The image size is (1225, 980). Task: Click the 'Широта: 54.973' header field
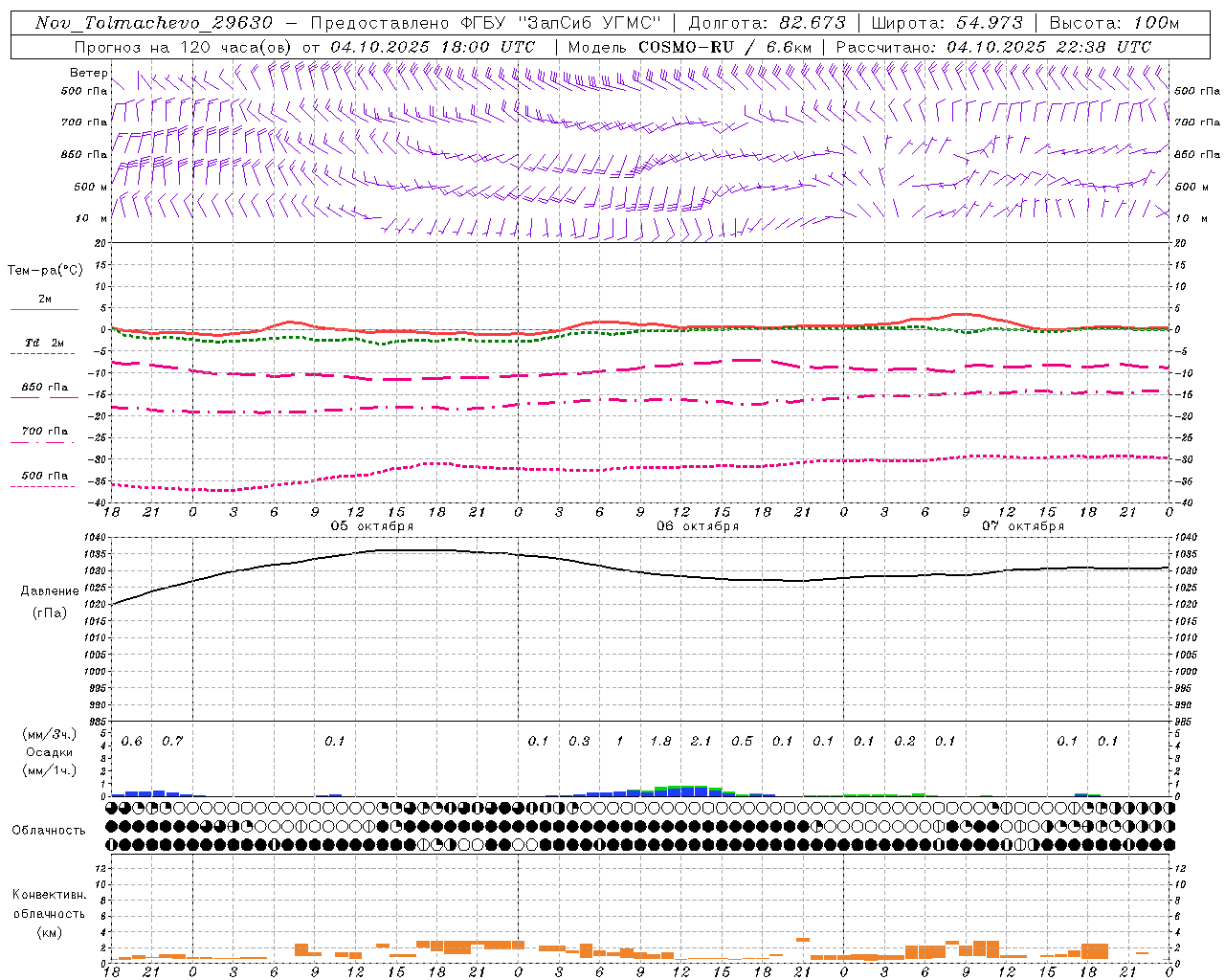tap(947, 23)
